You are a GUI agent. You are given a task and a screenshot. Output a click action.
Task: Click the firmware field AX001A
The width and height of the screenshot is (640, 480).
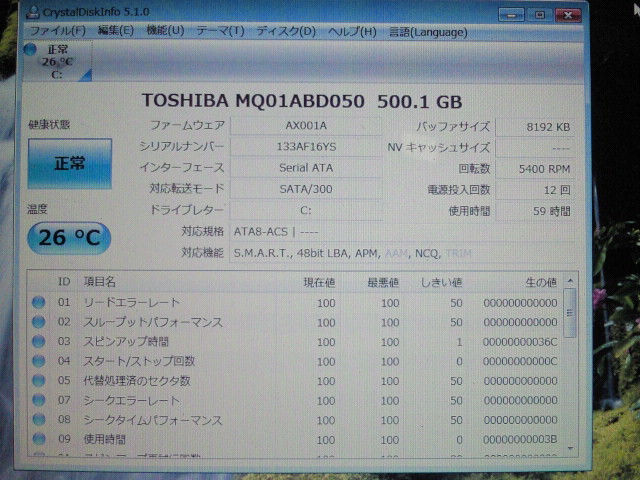(x=306, y=126)
